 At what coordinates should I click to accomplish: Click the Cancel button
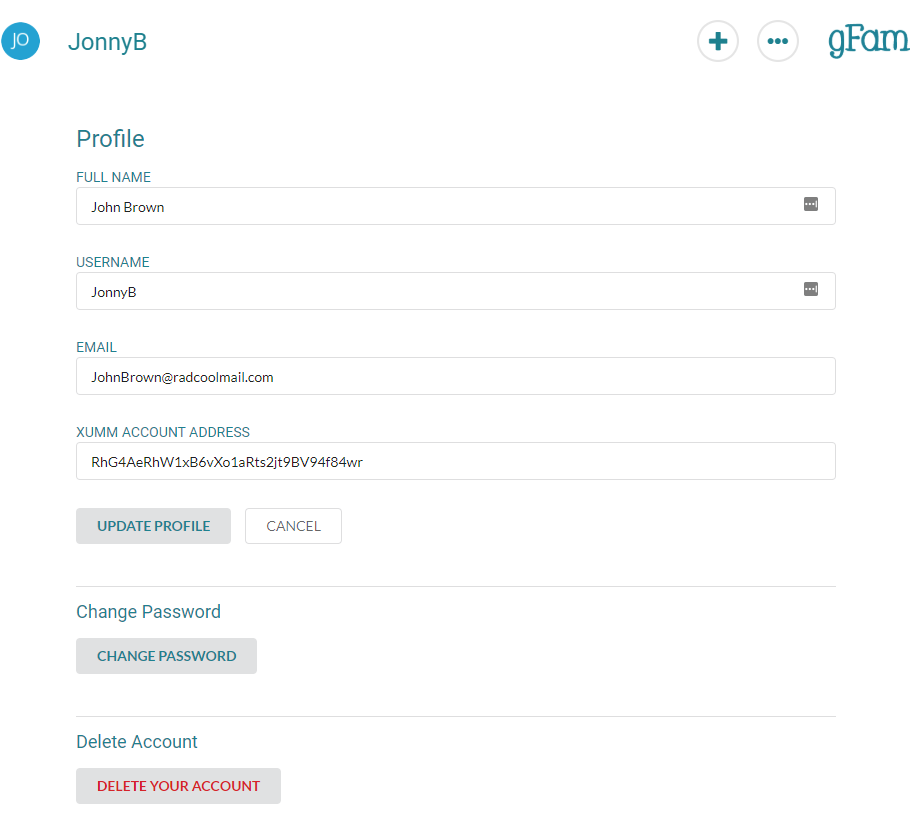coord(293,526)
